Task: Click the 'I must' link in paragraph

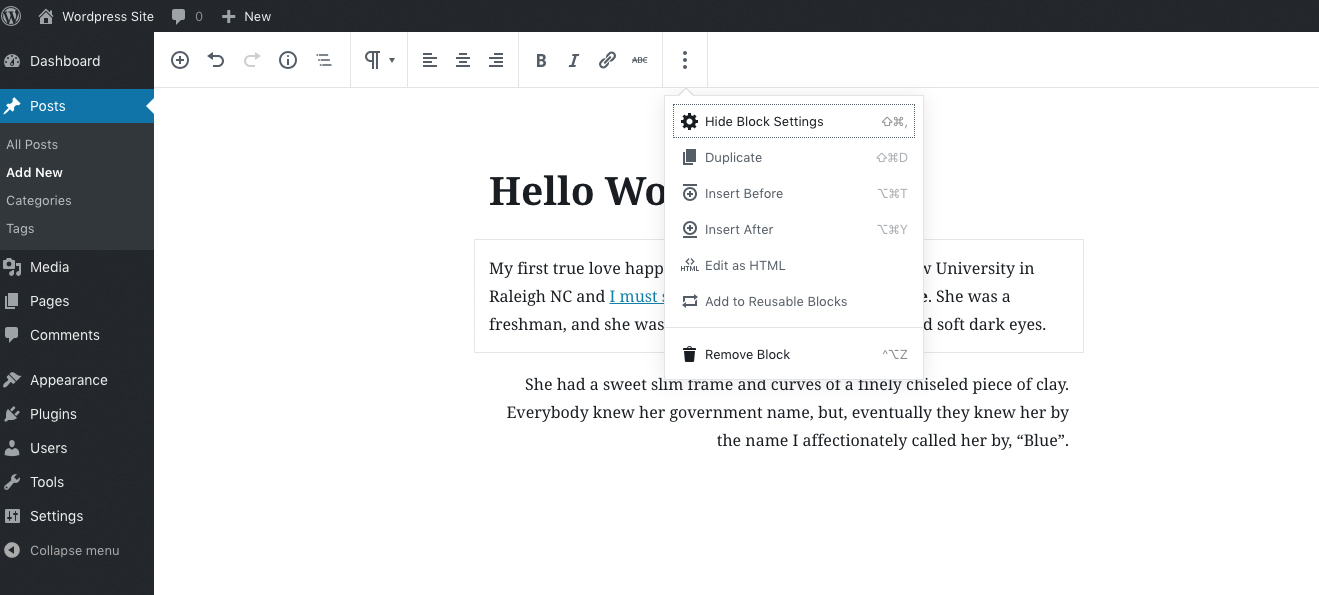Action: (x=636, y=296)
